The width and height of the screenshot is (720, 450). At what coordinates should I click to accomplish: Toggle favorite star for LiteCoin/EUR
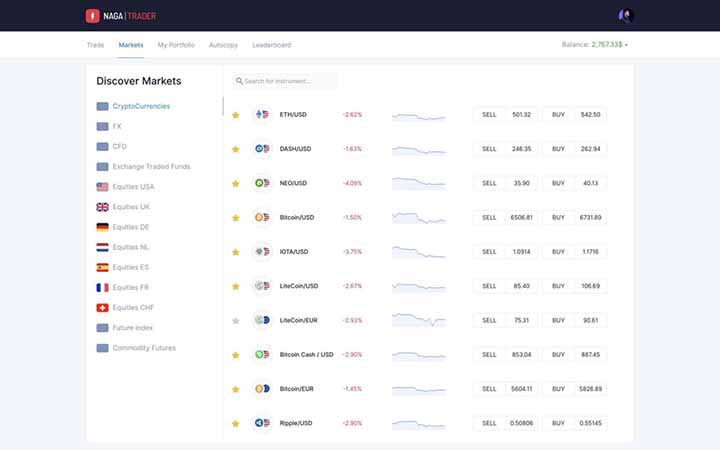tap(236, 321)
